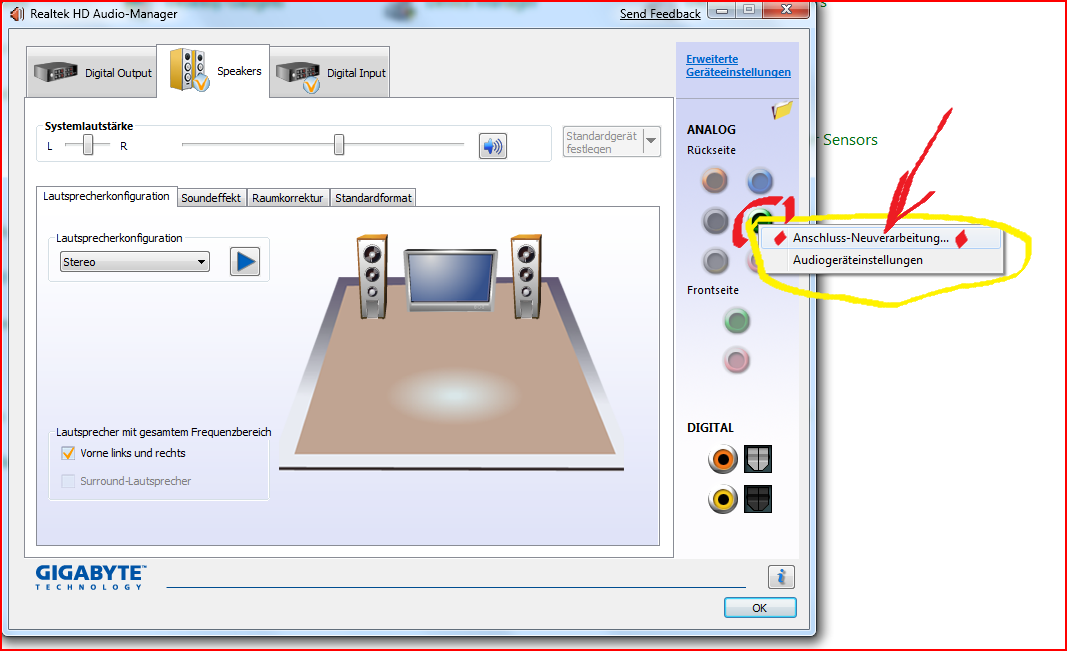Expand the Standardgerät festlegen dropdown arrow

651,141
